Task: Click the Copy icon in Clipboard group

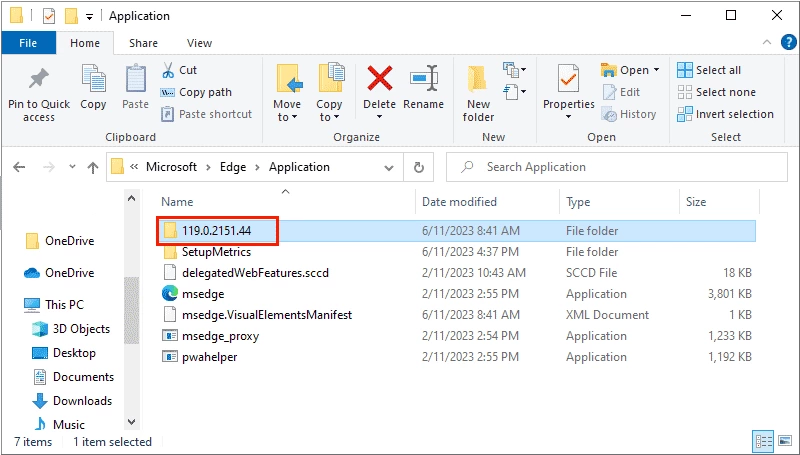Action: [93, 80]
